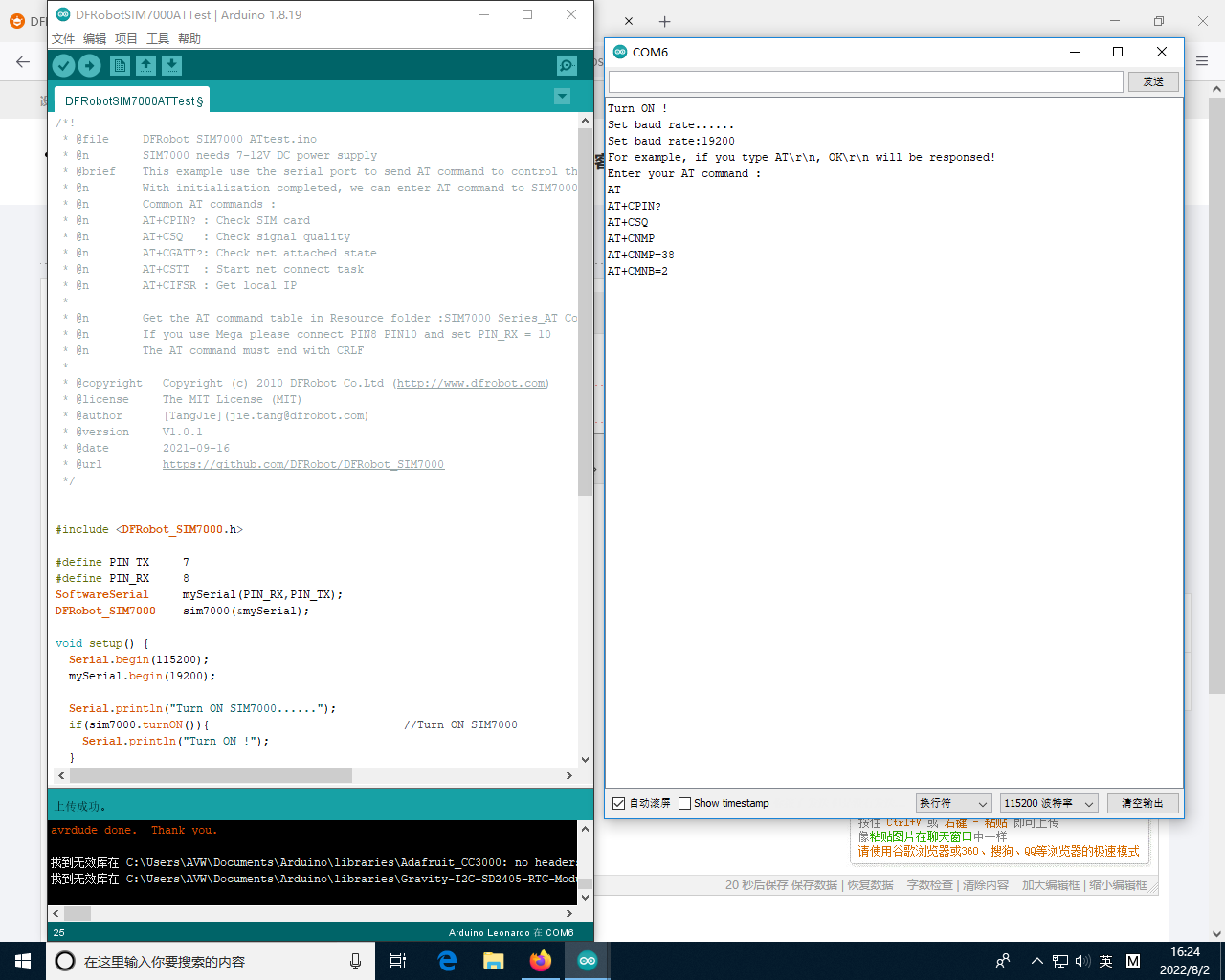This screenshot has height=980, width=1225.
Task: Open the github DFRobot_SIM7000 URL link
Action: point(303,464)
